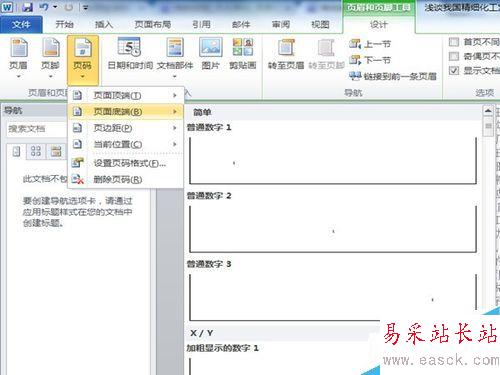The image size is (500, 375).
Task: Click the redo icon in quick access toolbar
Action: (69, 7)
